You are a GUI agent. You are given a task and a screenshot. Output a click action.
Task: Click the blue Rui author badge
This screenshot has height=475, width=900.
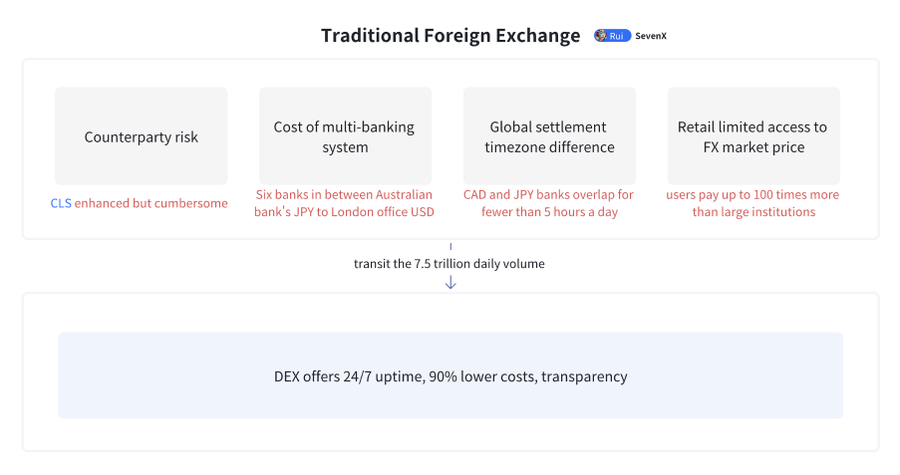click(613, 36)
